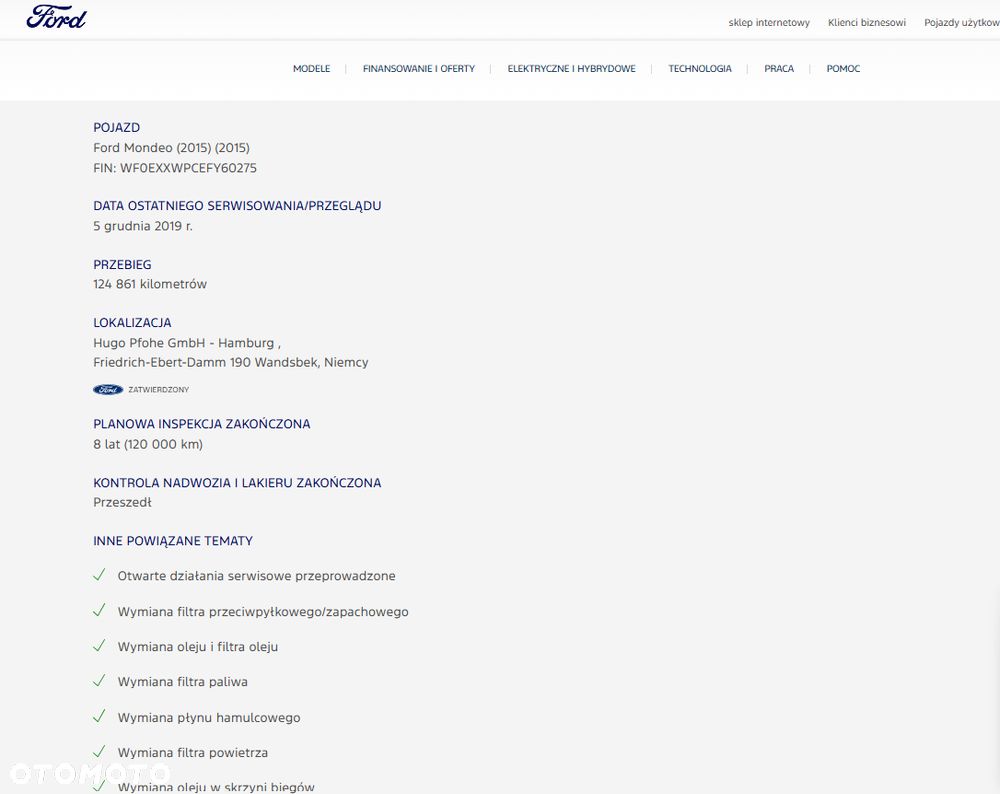Click the Ford Zatwierdzony badge icon
Image resolution: width=1000 pixels, height=794 pixels.
point(108,390)
